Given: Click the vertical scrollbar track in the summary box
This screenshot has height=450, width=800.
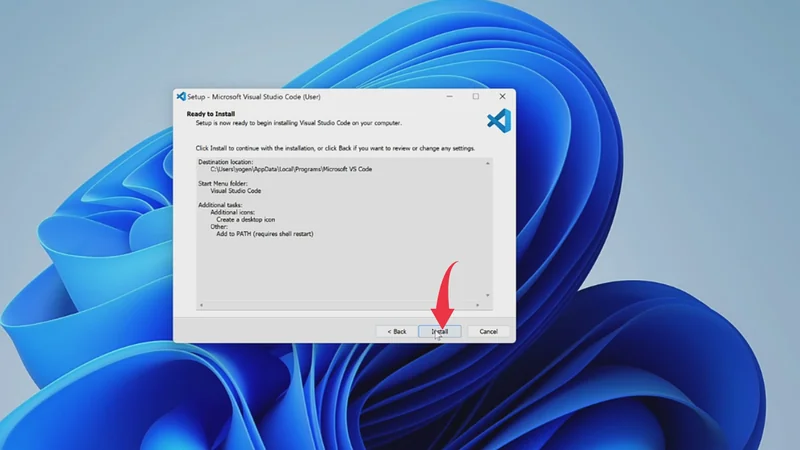Looking at the screenshot, I should tap(488, 228).
